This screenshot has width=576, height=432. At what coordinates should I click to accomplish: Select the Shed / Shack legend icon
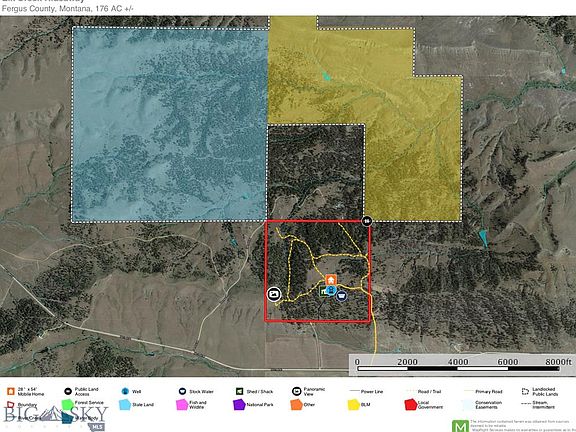click(240, 391)
